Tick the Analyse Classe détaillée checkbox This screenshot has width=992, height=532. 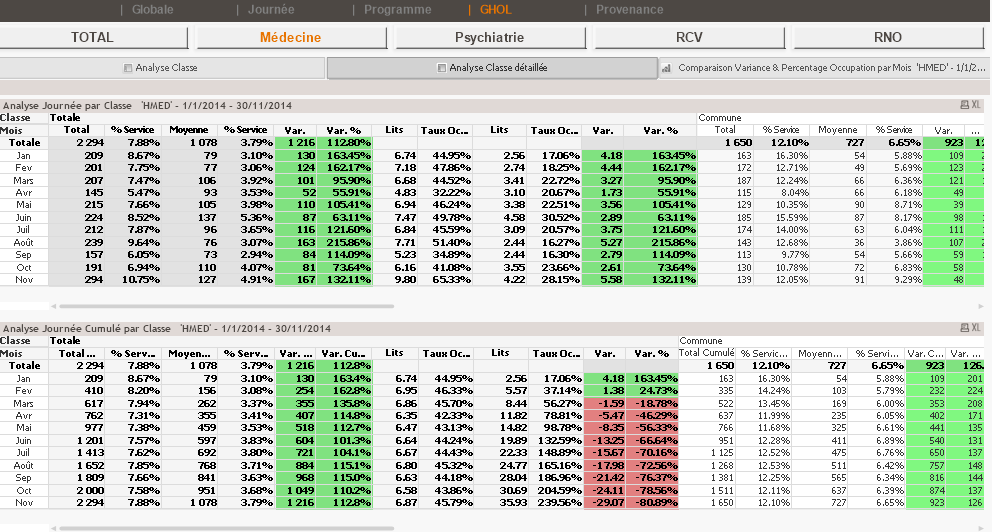[x=442, y=68]
